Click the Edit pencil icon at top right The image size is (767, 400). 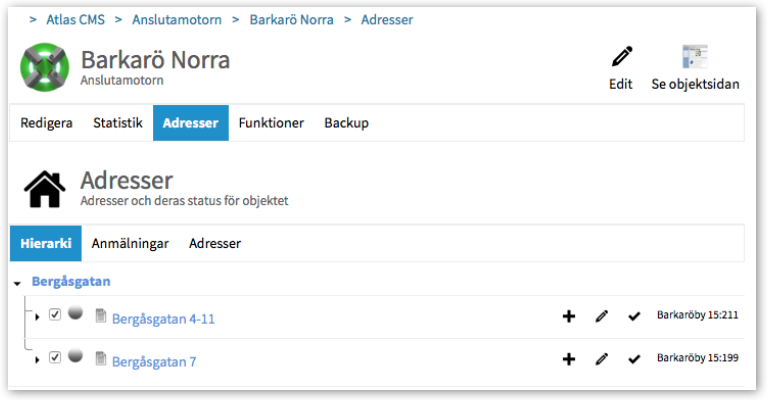point(622,57)
